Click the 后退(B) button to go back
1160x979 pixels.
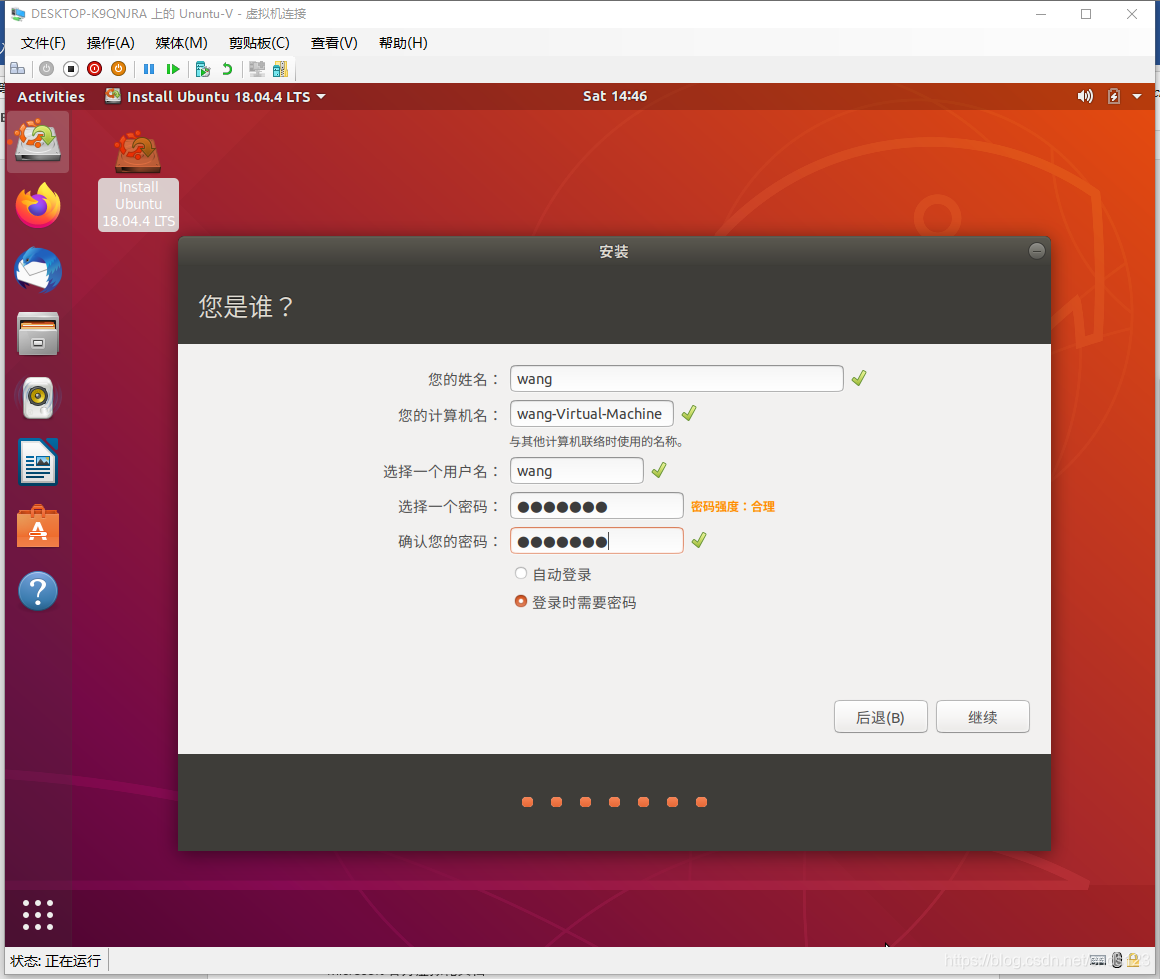(880, 716)
